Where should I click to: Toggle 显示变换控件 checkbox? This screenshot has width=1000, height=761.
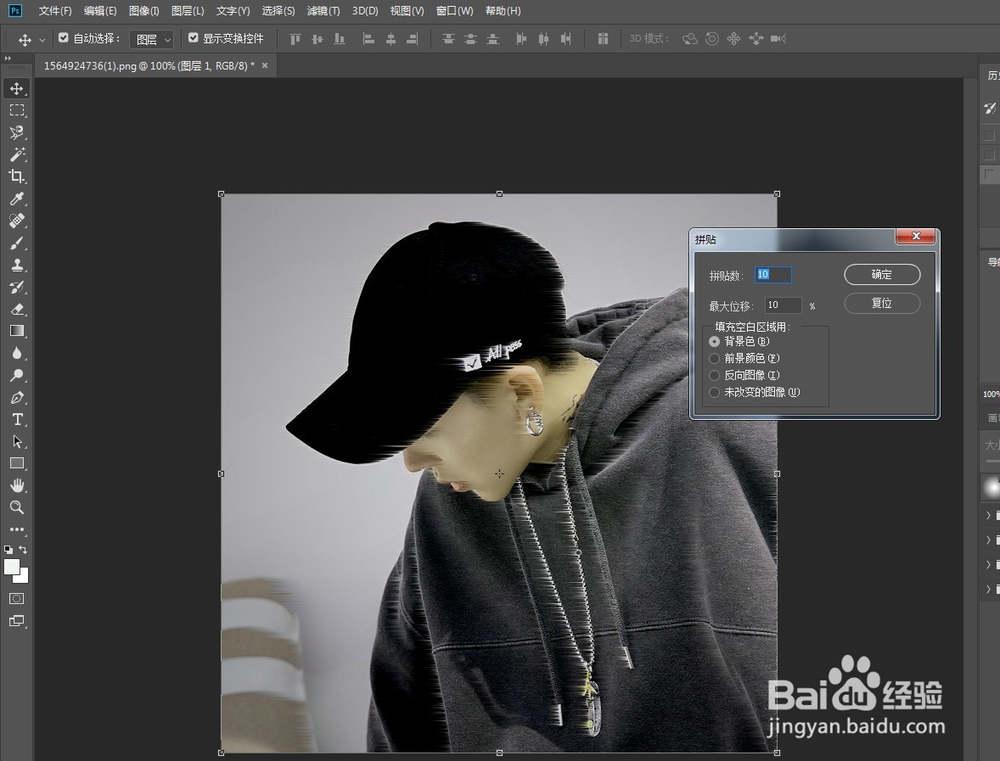pyautogui.click(x=193, y=38)
